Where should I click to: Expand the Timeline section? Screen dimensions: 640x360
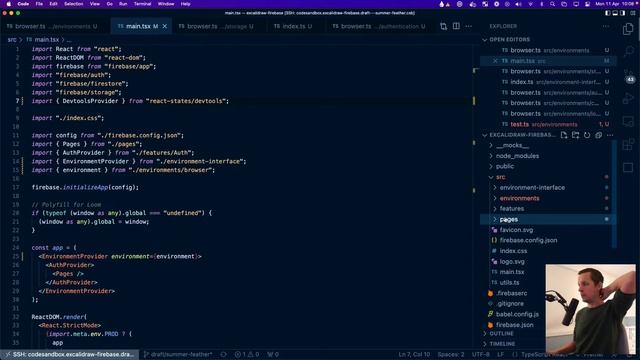click(502, 344)
